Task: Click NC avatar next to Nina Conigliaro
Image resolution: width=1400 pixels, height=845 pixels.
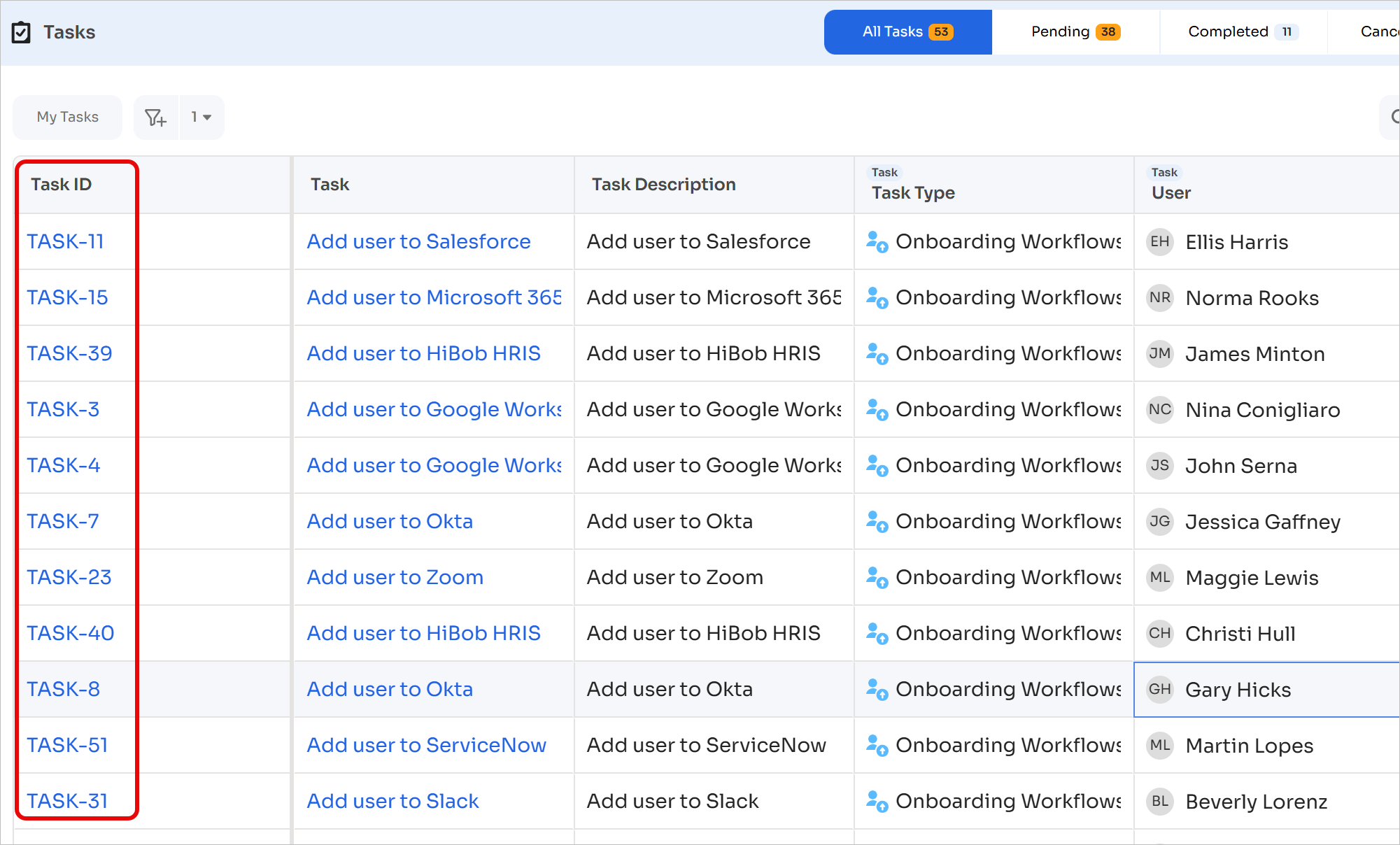Action: coord(1160,410)
